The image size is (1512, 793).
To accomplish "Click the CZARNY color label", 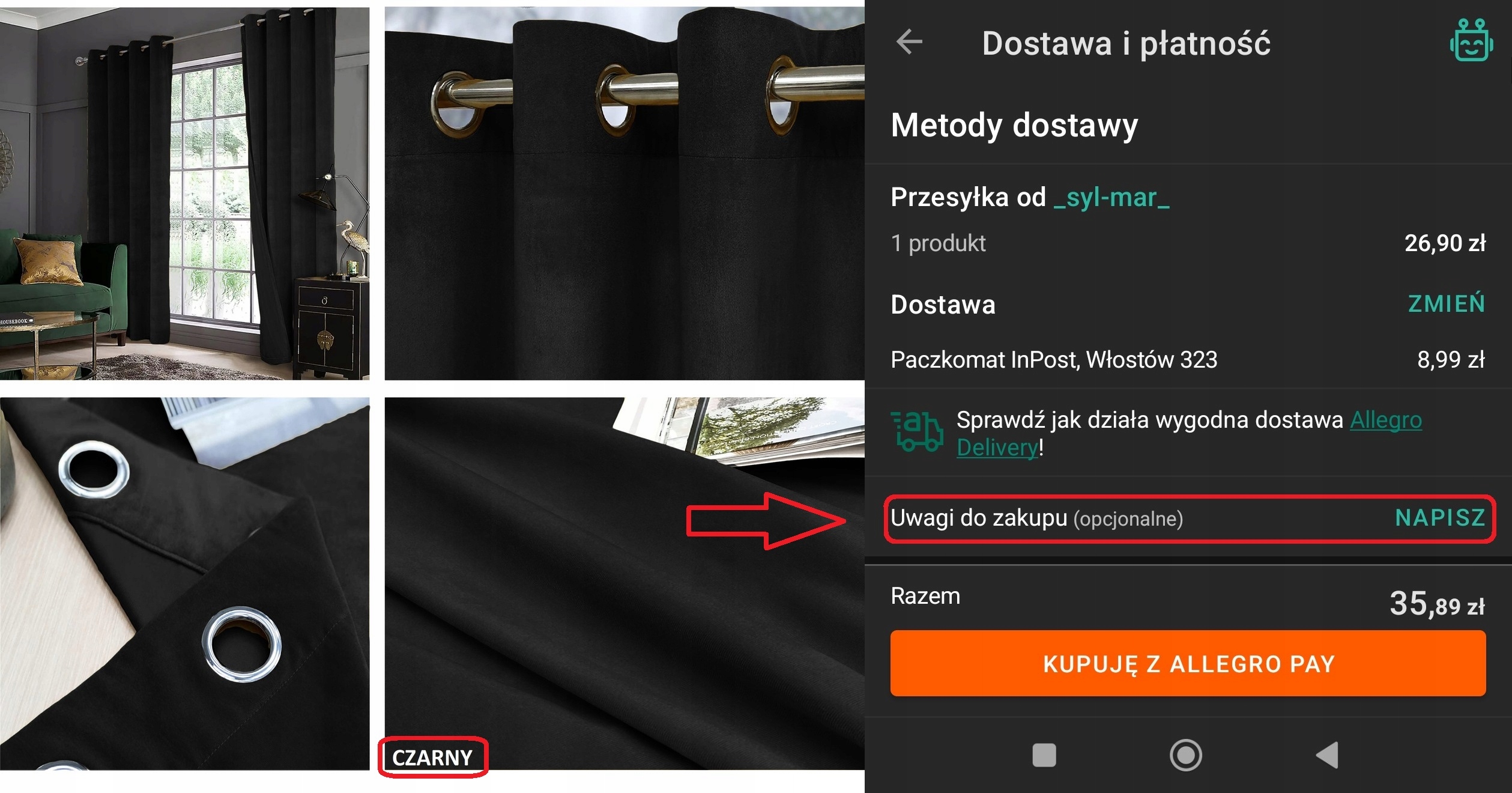I will tap(432, 758).
